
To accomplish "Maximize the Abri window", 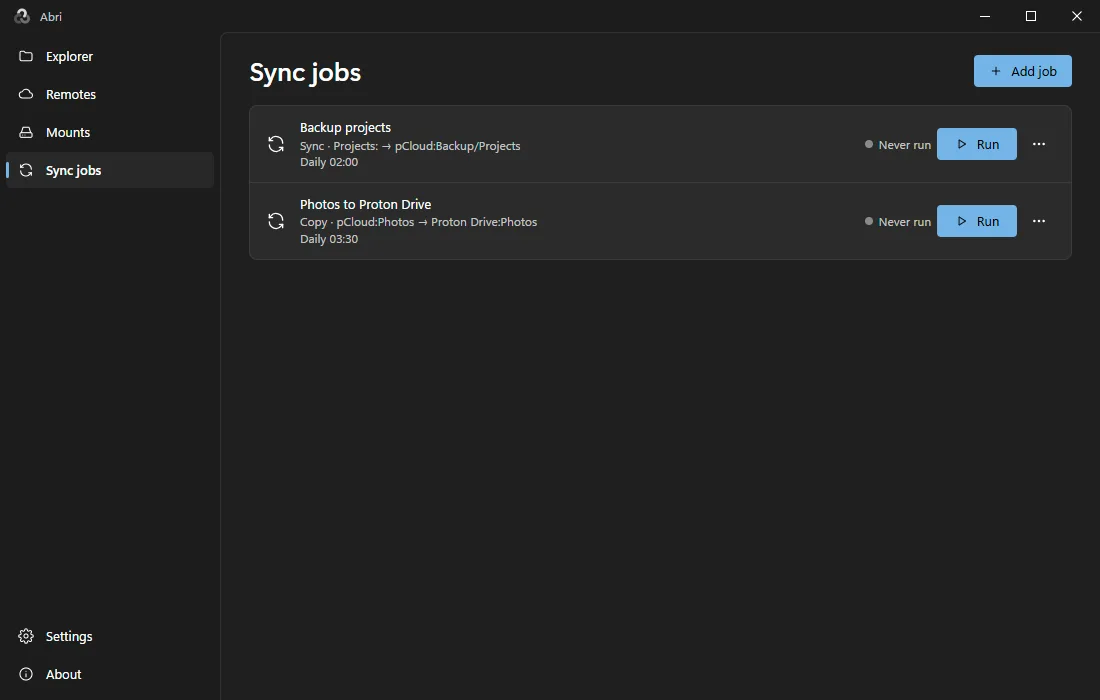I will 1031,16.
